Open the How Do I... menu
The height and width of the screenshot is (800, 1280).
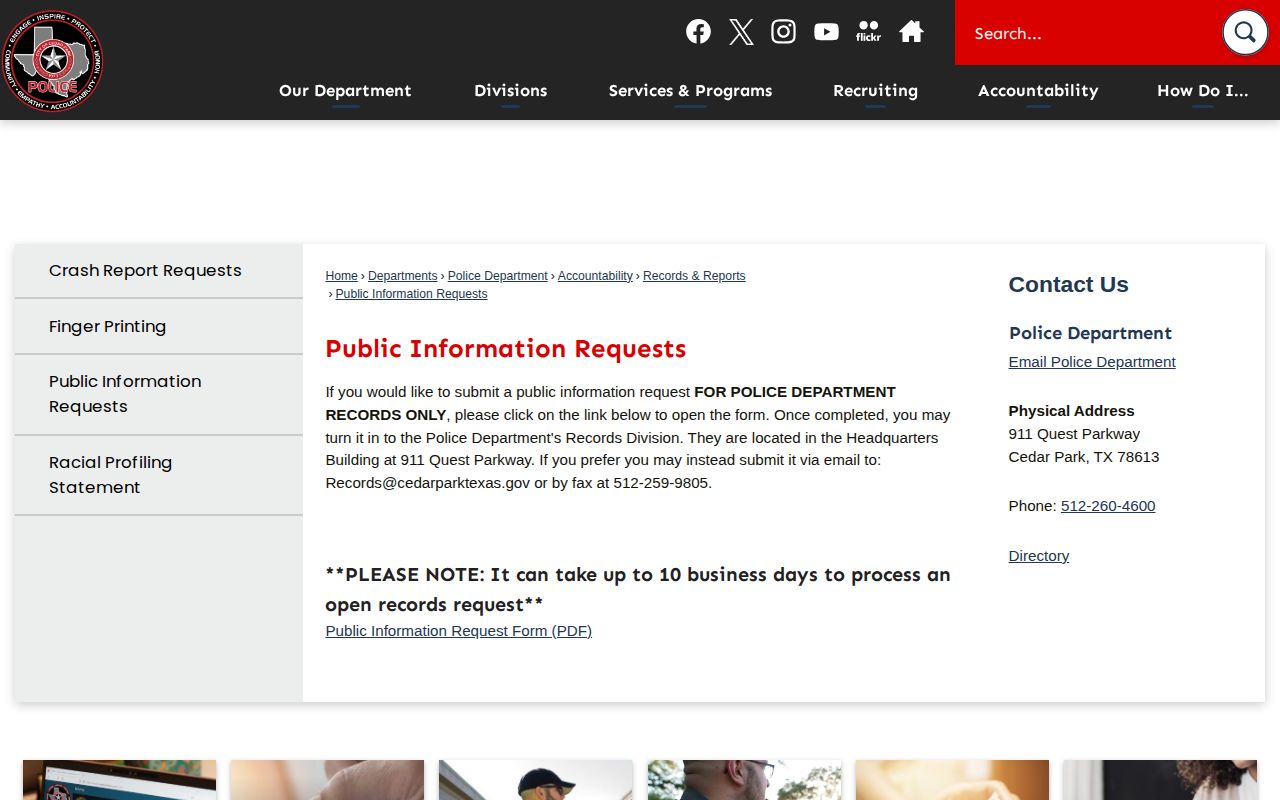tap(1203, 91)
